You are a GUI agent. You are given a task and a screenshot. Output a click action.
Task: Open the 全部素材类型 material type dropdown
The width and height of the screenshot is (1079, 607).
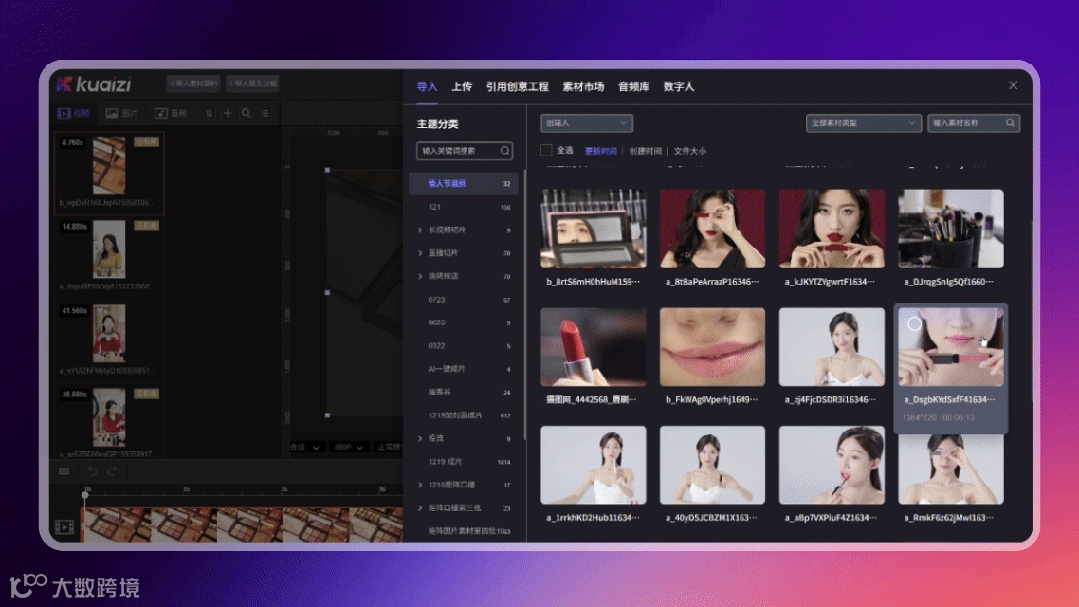tap(864, 123)
